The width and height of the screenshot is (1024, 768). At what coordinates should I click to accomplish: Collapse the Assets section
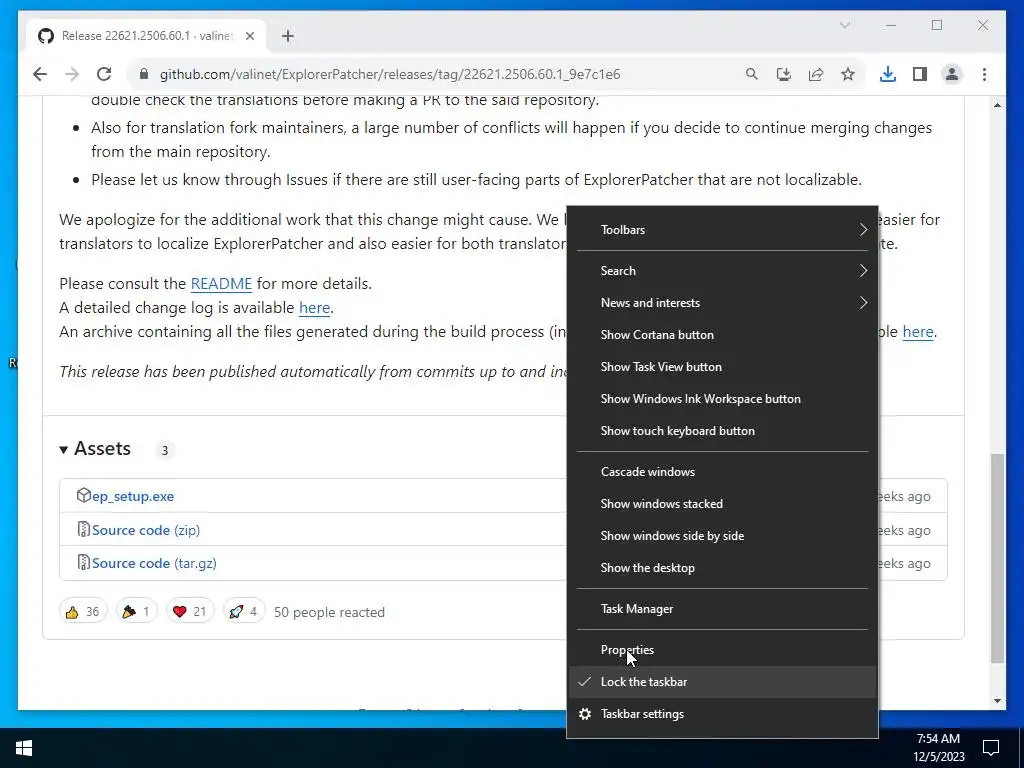(x=95, y=449)
